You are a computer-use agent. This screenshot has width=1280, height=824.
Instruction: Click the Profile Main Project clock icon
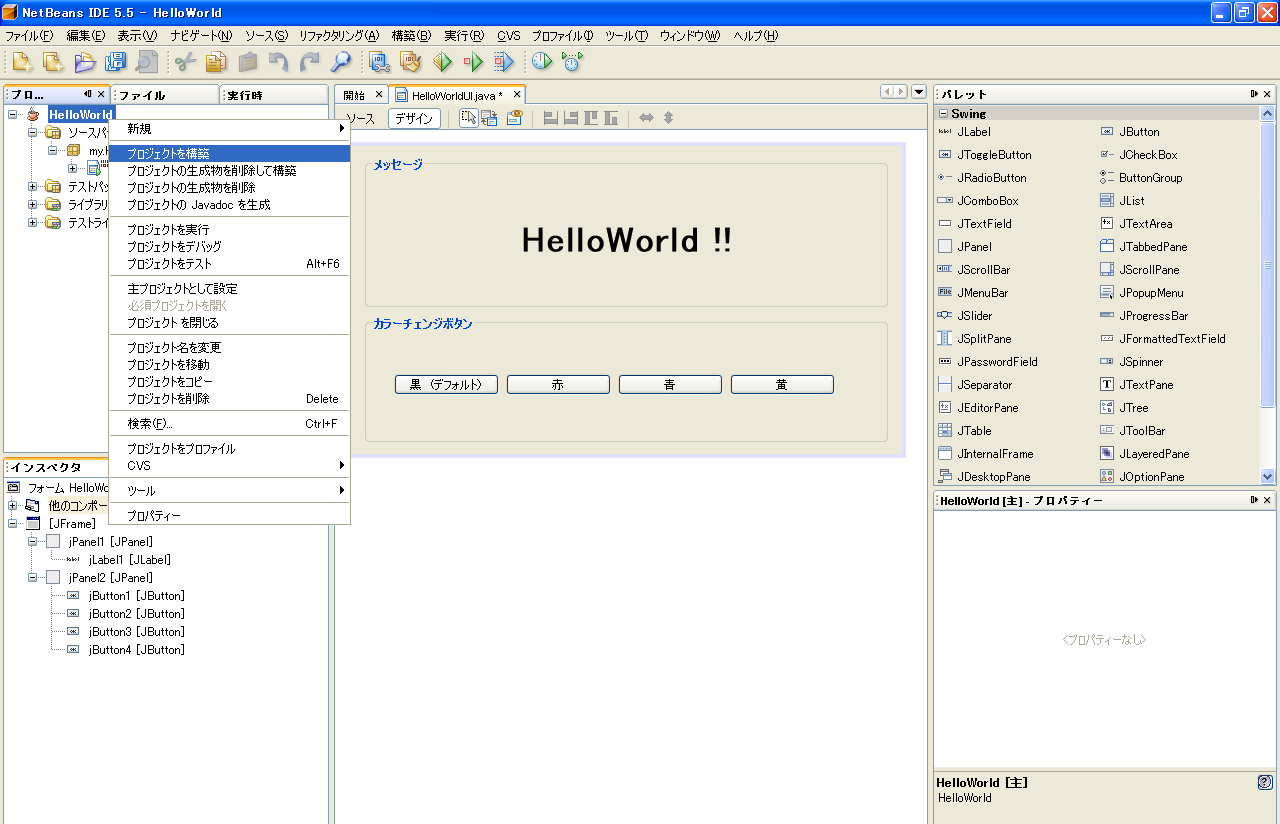click(541, 62)
